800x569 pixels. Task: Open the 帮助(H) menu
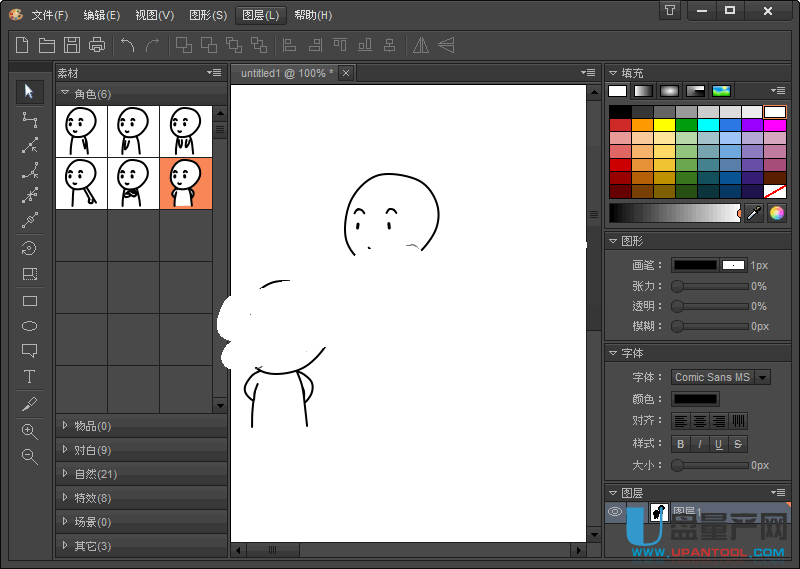pyautogui.click(x=313, y=15)
